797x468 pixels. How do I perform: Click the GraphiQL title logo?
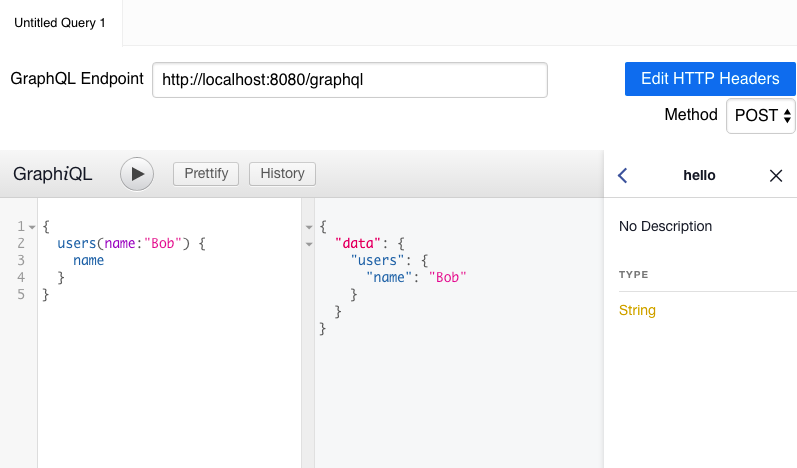[53, 174]
